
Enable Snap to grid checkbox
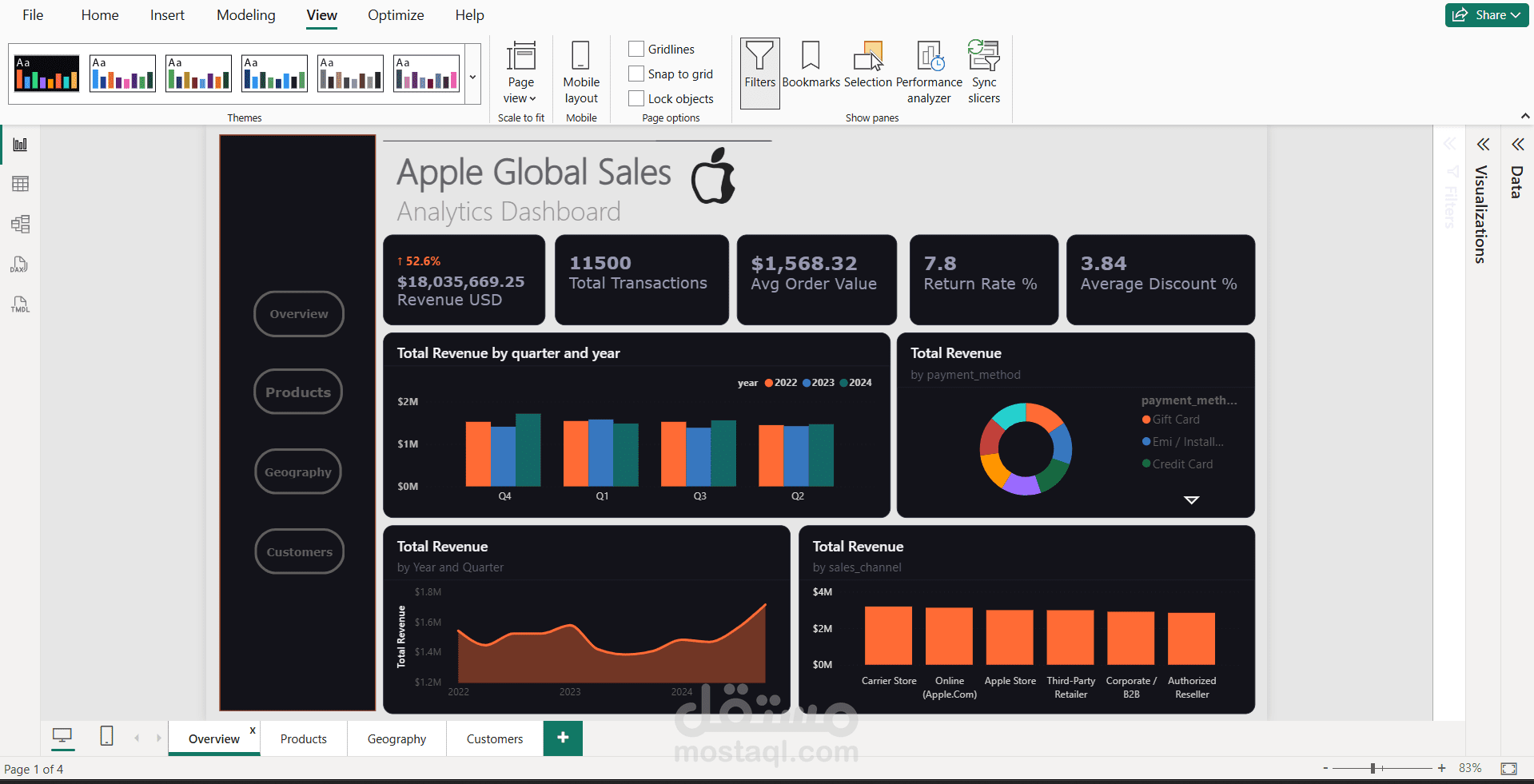636,74
